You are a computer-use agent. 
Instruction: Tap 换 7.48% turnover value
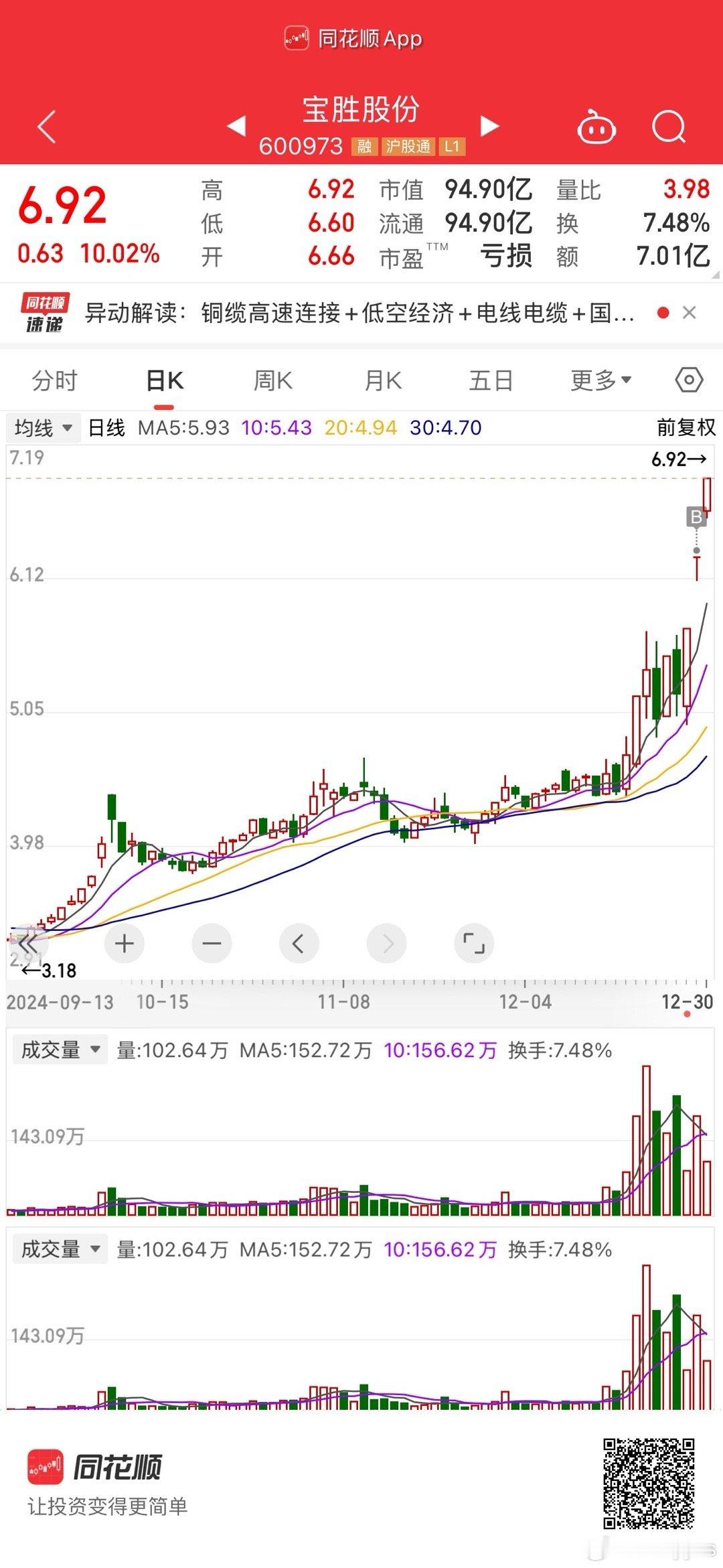(676, 223)
